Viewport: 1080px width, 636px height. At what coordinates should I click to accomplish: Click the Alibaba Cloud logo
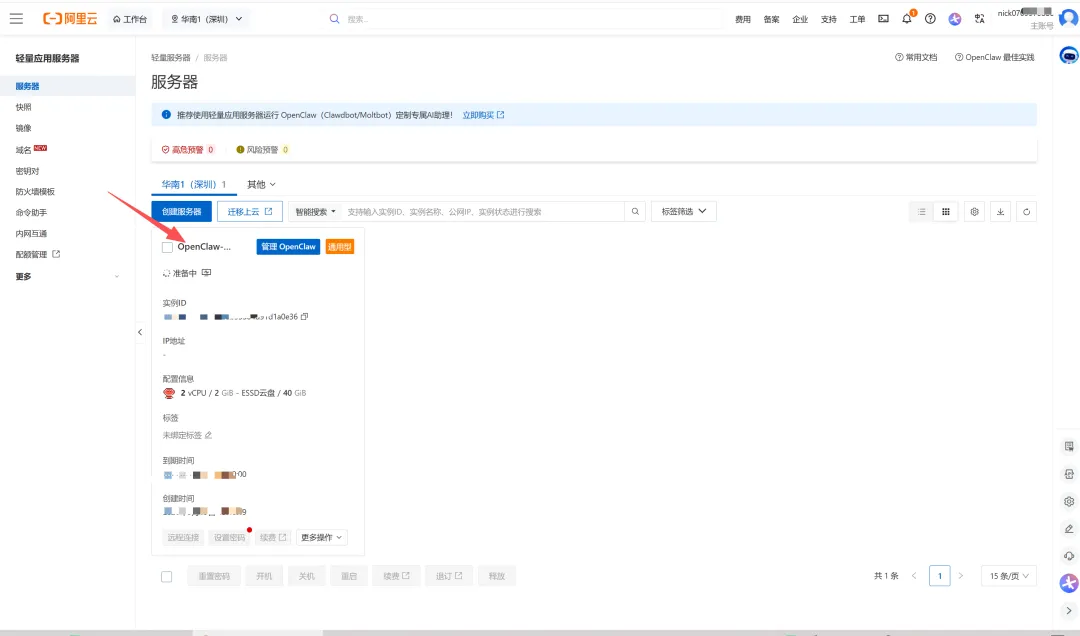point(70,19)
